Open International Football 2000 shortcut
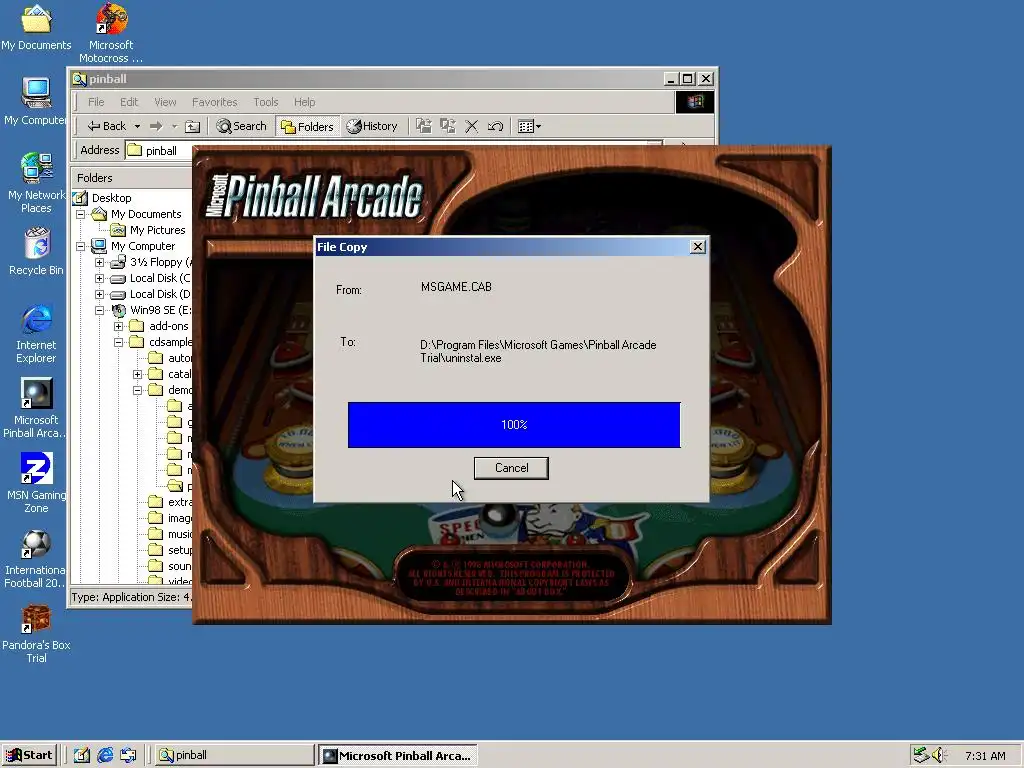 tap(36, 558)
